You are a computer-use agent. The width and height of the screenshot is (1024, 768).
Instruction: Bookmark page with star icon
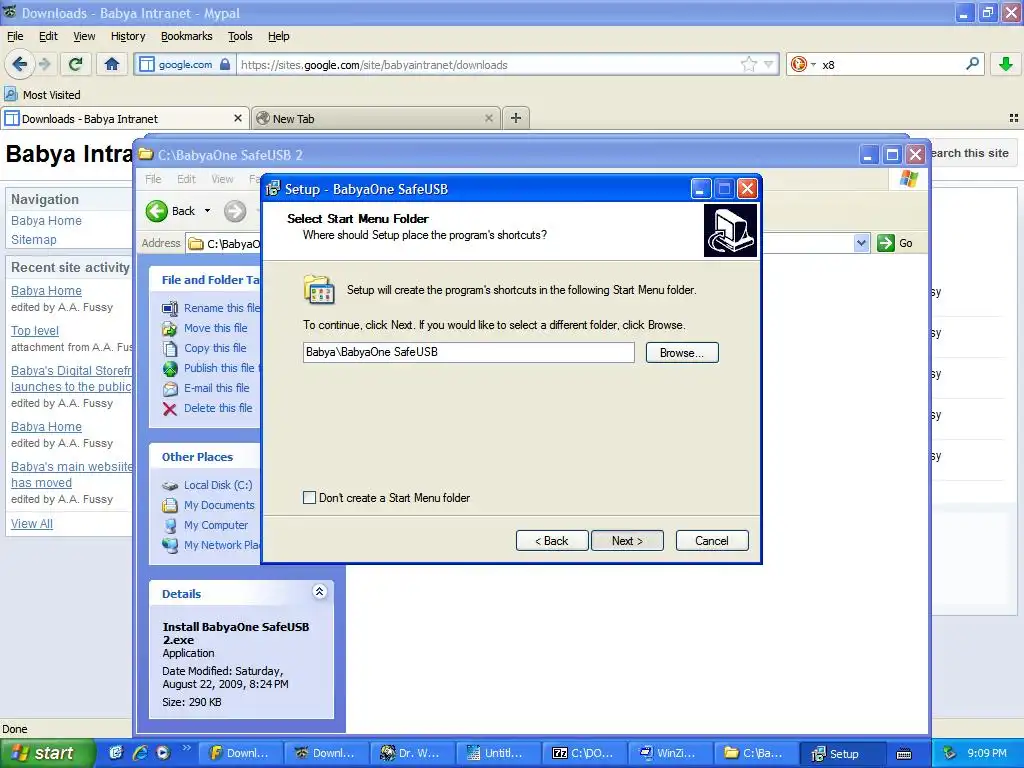click(748, 64)
